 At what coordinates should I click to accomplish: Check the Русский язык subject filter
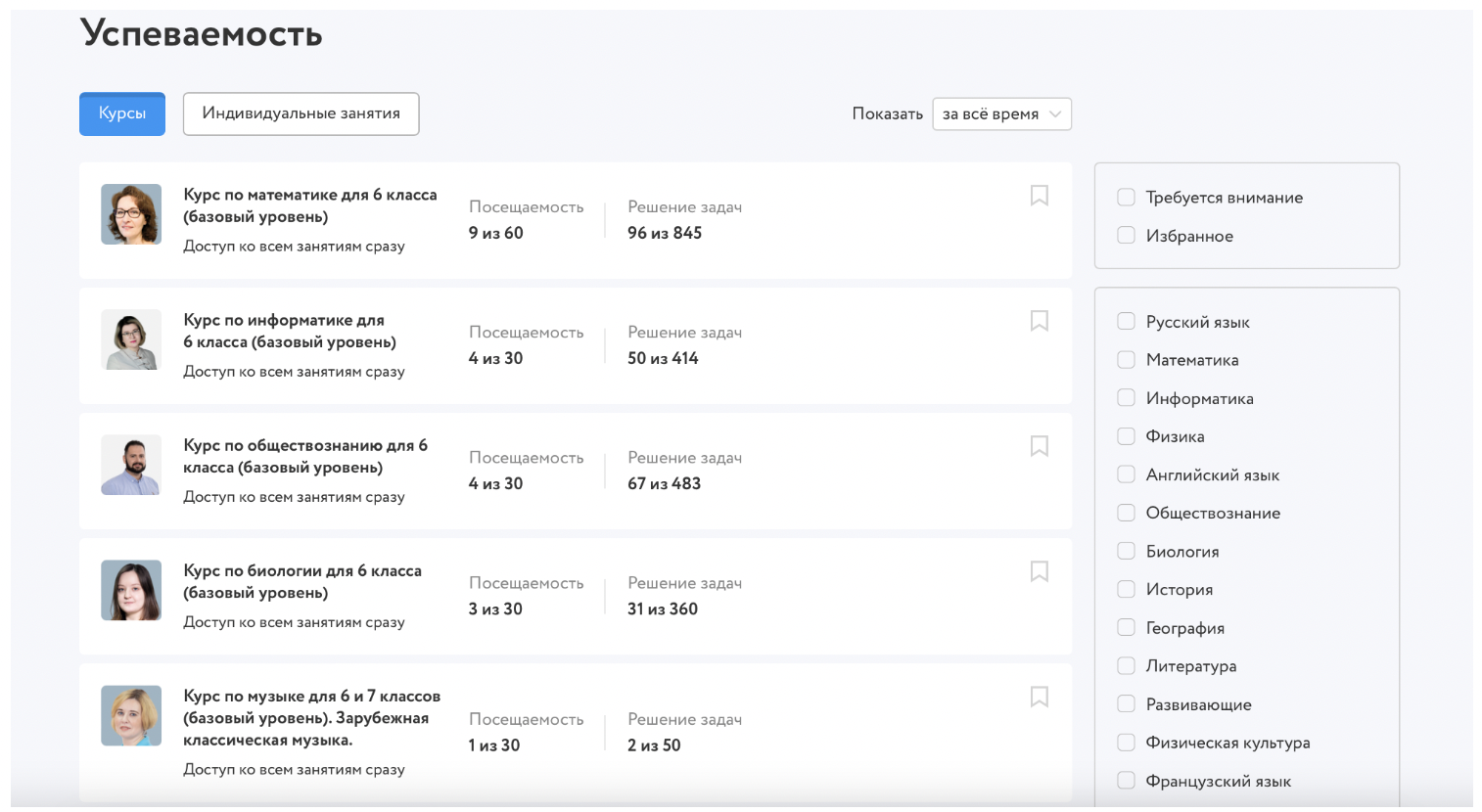pyautogui.click(x=1127, y=322)
